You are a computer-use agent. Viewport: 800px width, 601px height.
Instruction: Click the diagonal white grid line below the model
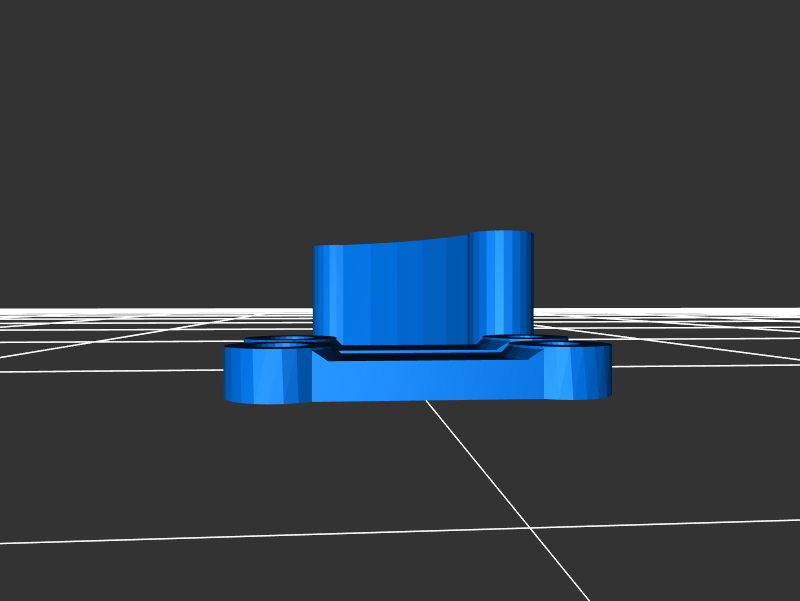(500, 482)
